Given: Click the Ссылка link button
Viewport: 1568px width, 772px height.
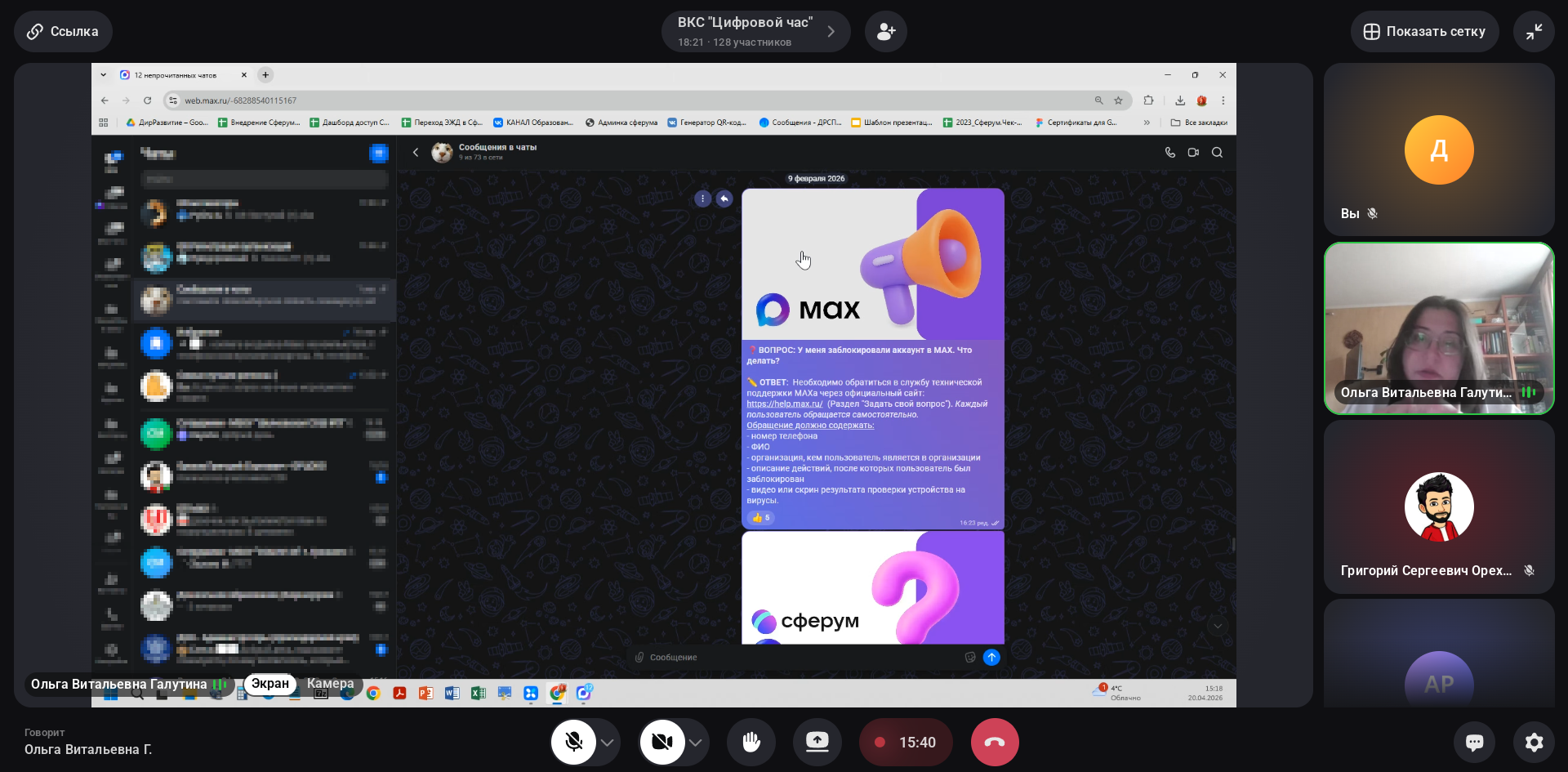Looking at the screenshot, I should click(63, 32).
